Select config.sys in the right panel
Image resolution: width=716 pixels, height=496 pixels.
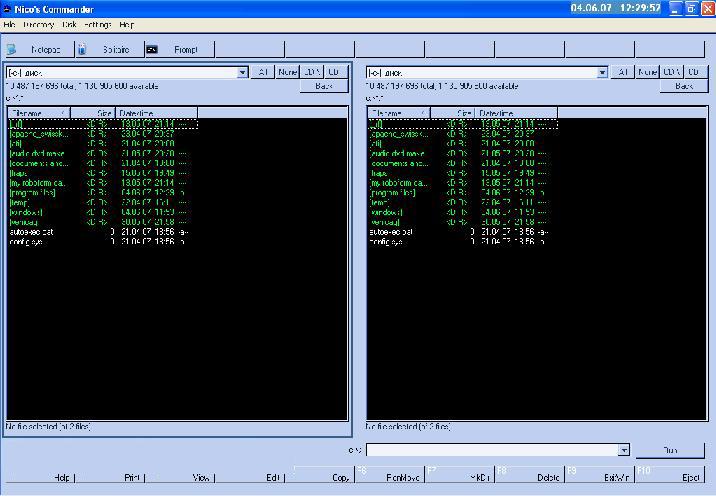click(x=386, y=242)
